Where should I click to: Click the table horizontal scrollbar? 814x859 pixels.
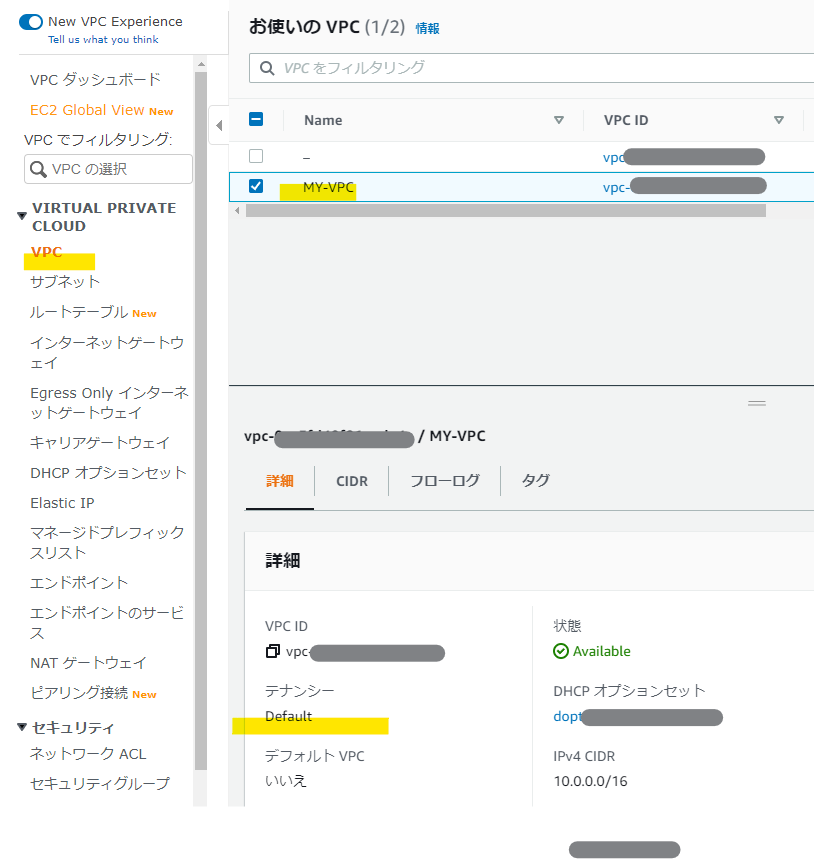pyautogui.click(x=506, y=210)
